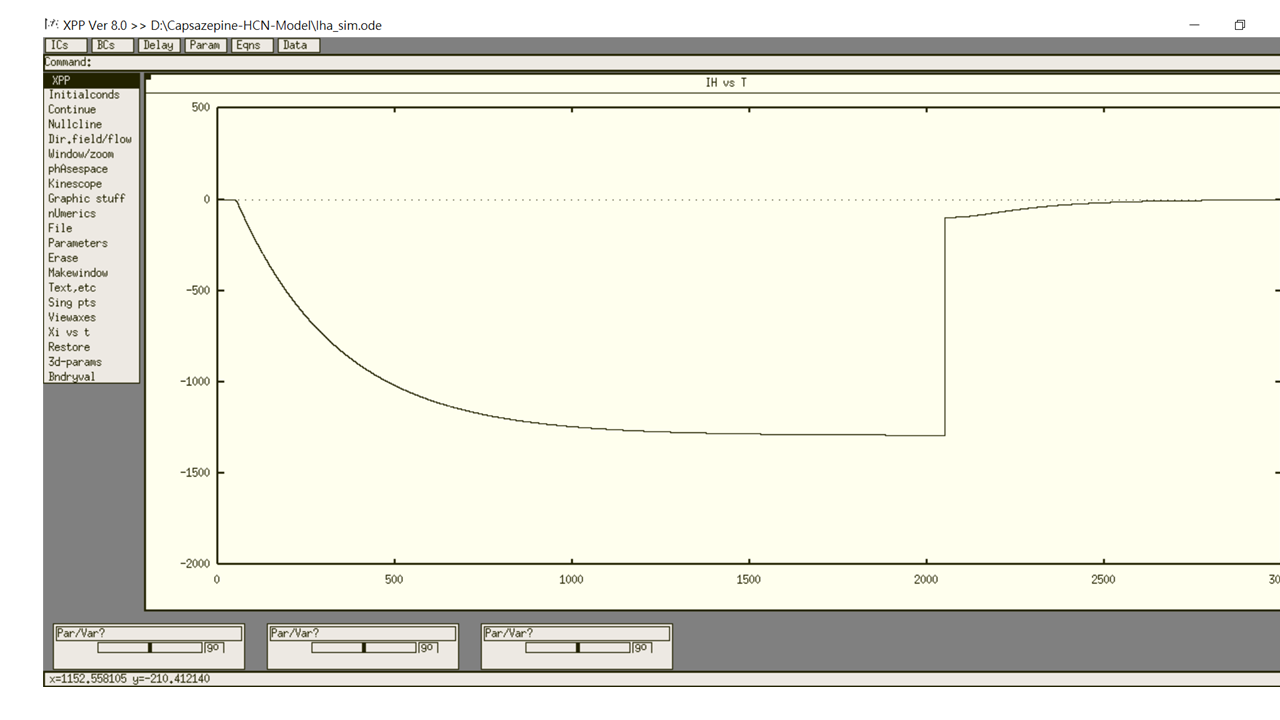Minimize the XPP window

[1194, 25]
